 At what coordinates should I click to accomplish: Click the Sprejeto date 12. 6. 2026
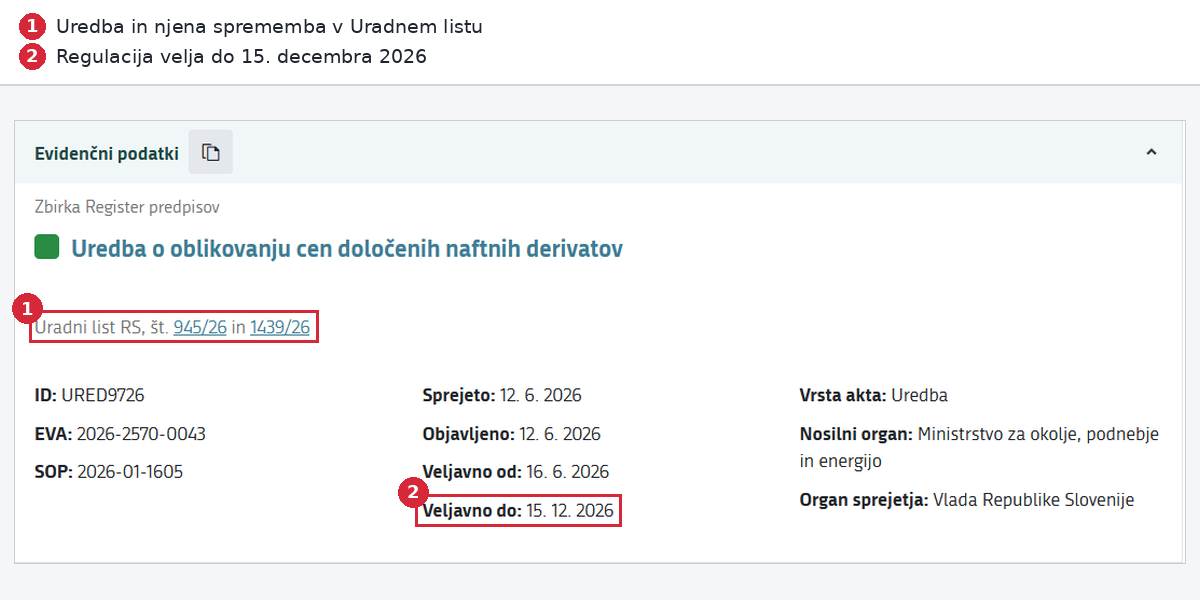point(540,395)
